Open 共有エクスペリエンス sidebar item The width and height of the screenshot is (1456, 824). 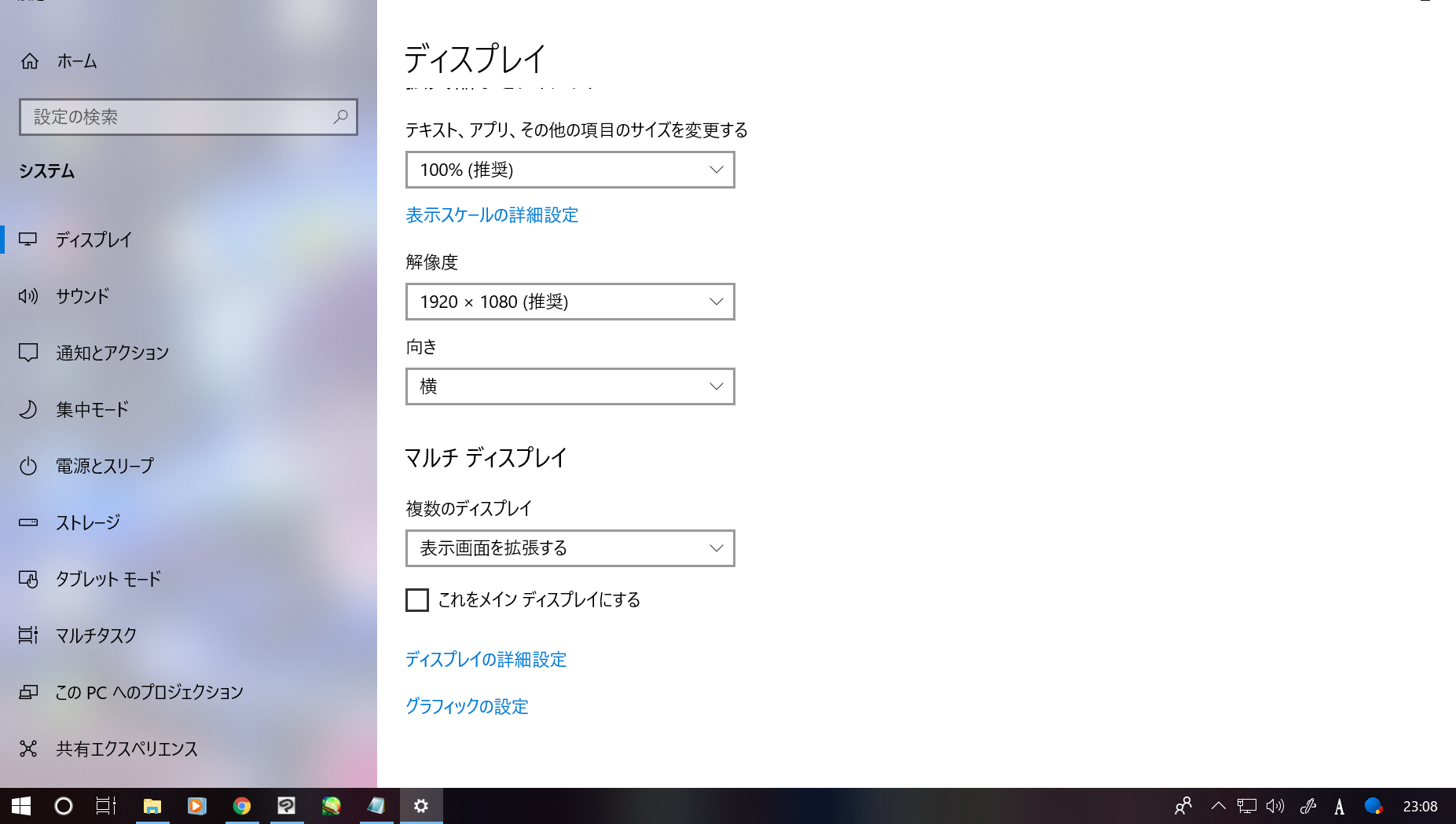pyautogui.click(x=189, y=749)
